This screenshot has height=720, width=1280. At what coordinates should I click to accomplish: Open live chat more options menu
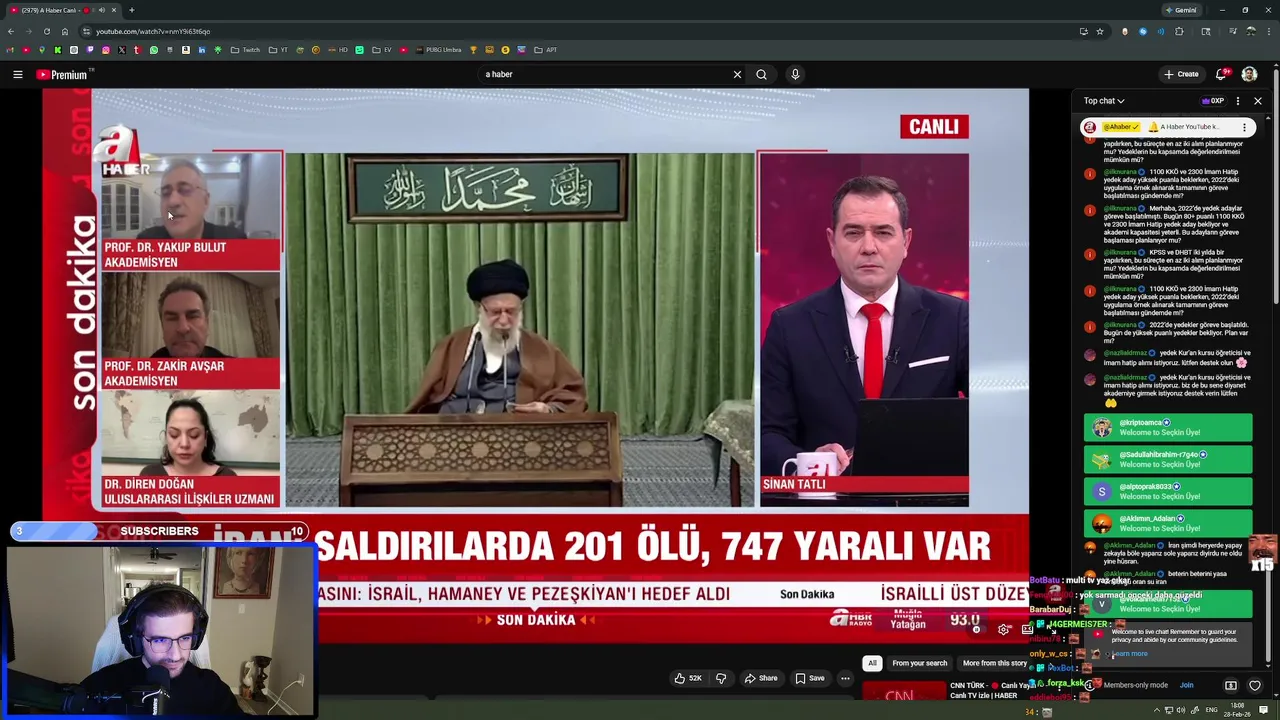point(1238,101)
